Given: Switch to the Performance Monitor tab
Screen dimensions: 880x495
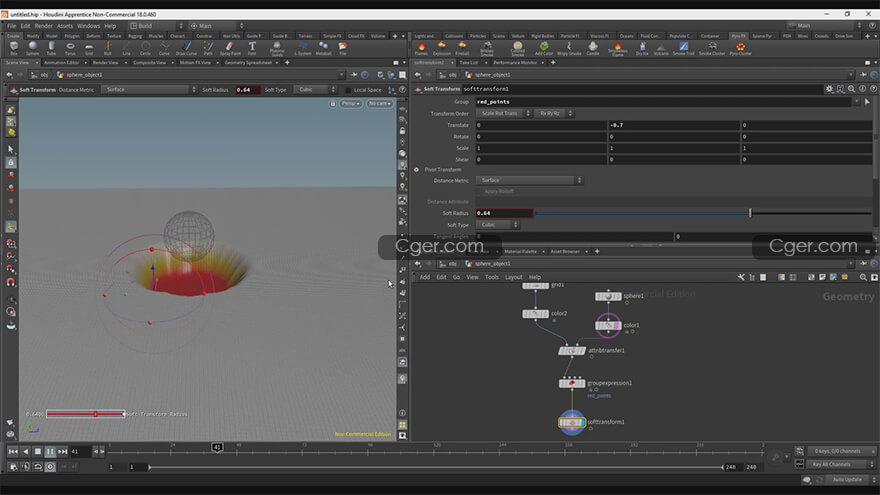Looking at the screenshot, I should click(x=515, y=63).
